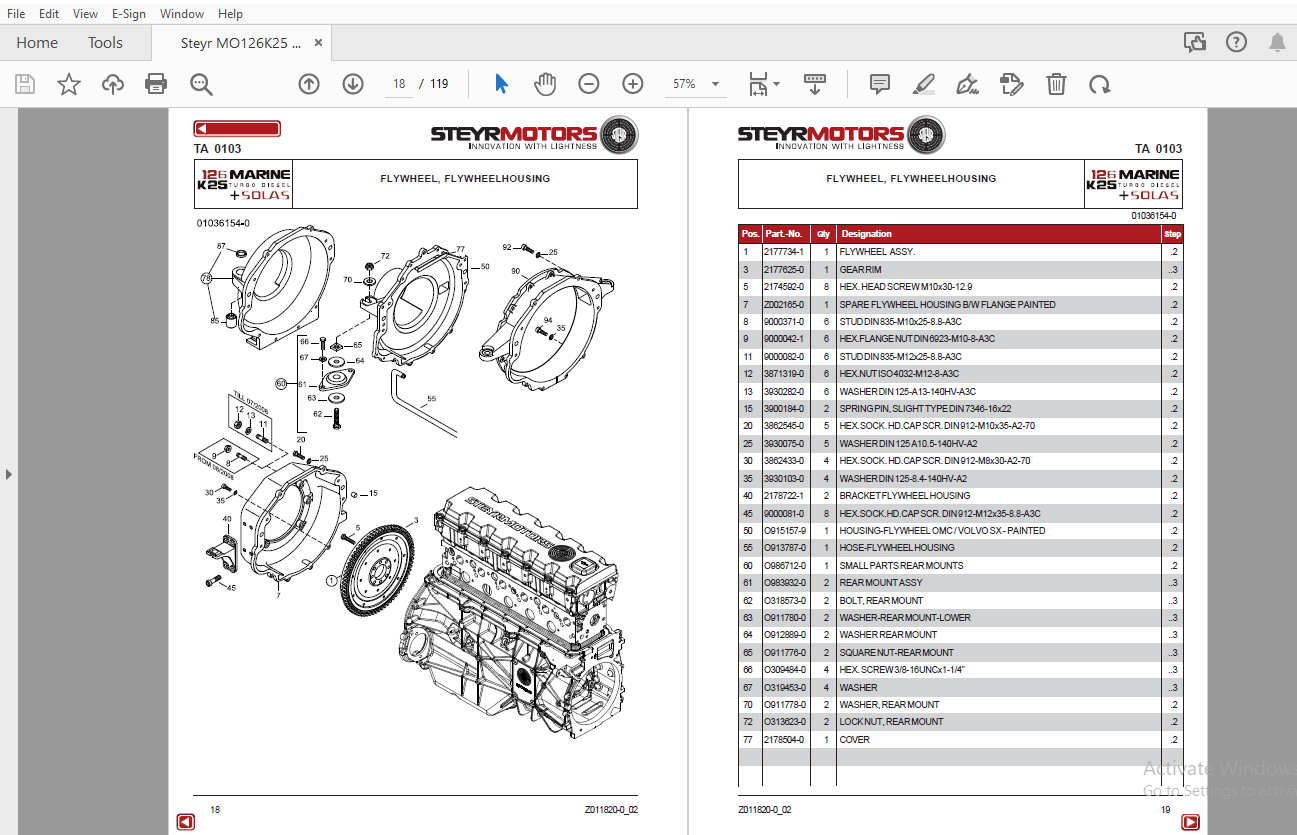This screenshot has height=835, width=1297.
Task: Click the red next page arrow at bottom right
Action: [1190, 822]
